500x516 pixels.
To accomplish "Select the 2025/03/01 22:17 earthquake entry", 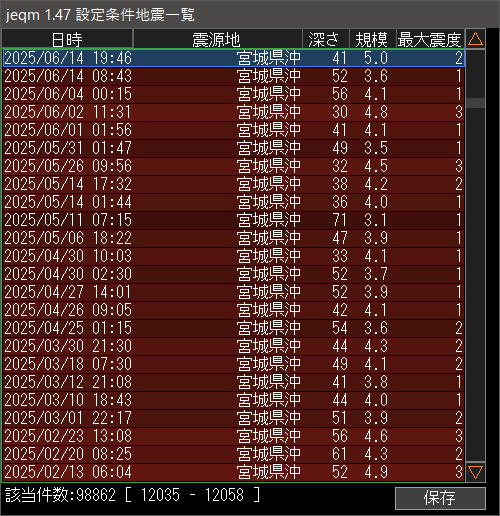I will pos(234,418).
